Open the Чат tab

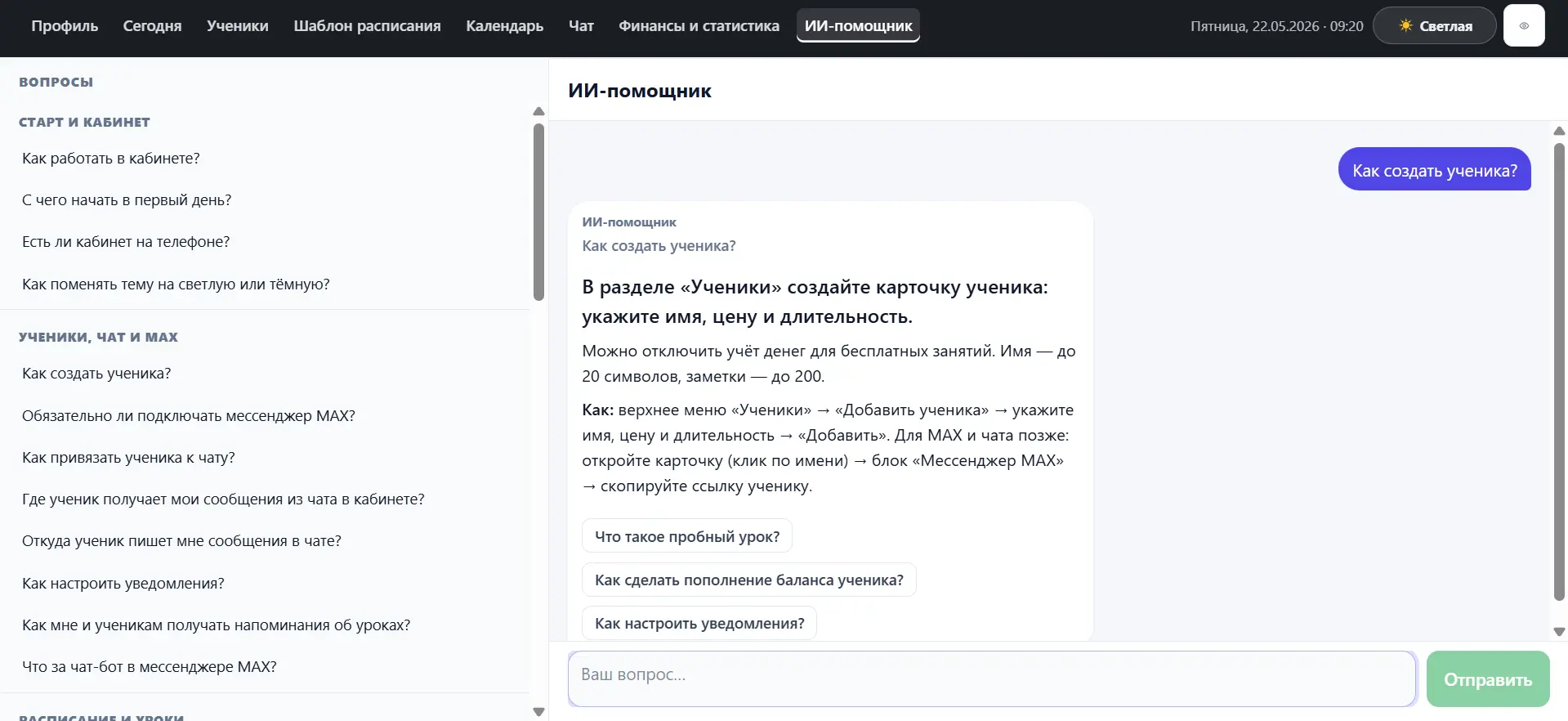coord(581,25)
